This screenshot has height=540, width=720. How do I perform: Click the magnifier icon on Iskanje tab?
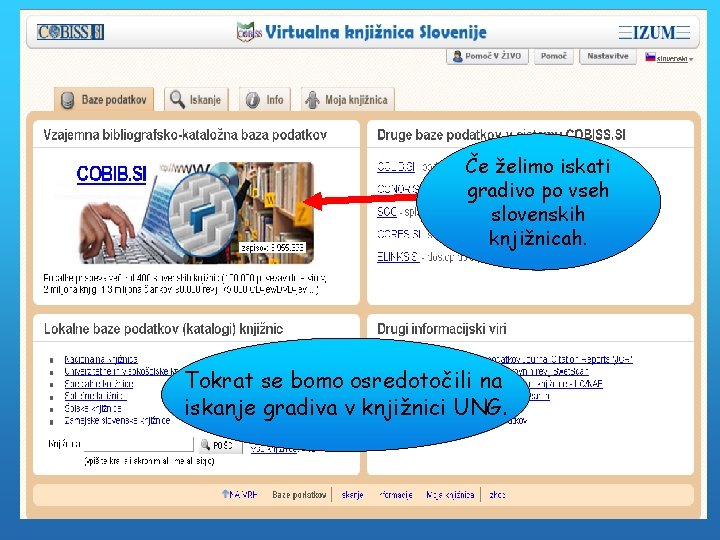[177, 99]
